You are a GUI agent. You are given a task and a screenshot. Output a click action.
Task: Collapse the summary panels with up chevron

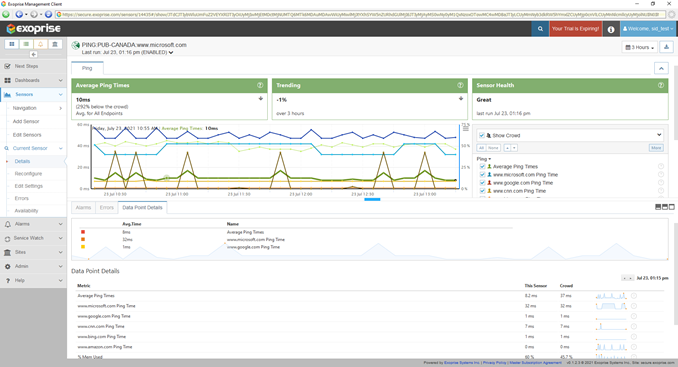[x=661, y=68]
